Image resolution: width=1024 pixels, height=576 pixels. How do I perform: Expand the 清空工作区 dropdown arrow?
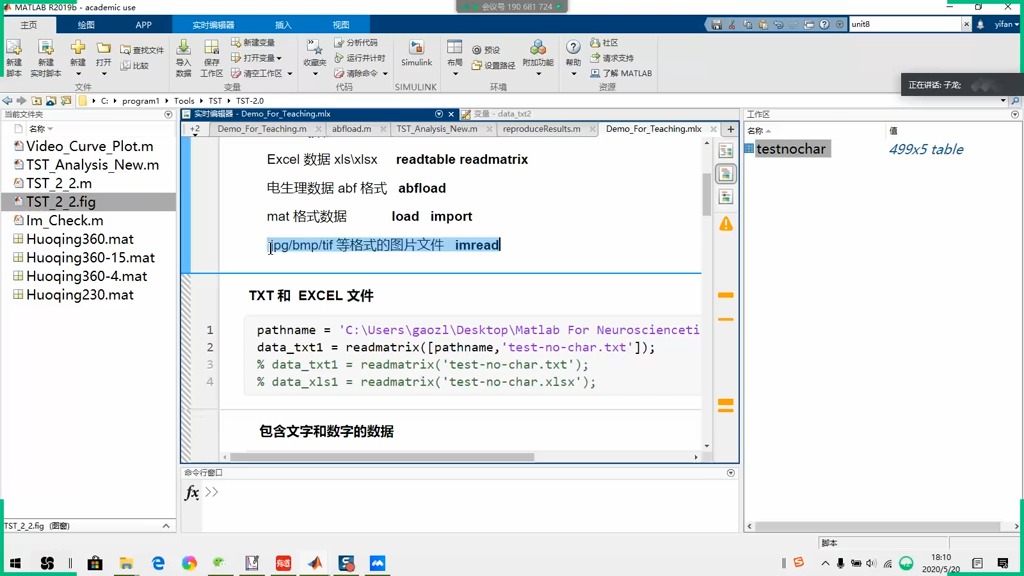point(290,74)
